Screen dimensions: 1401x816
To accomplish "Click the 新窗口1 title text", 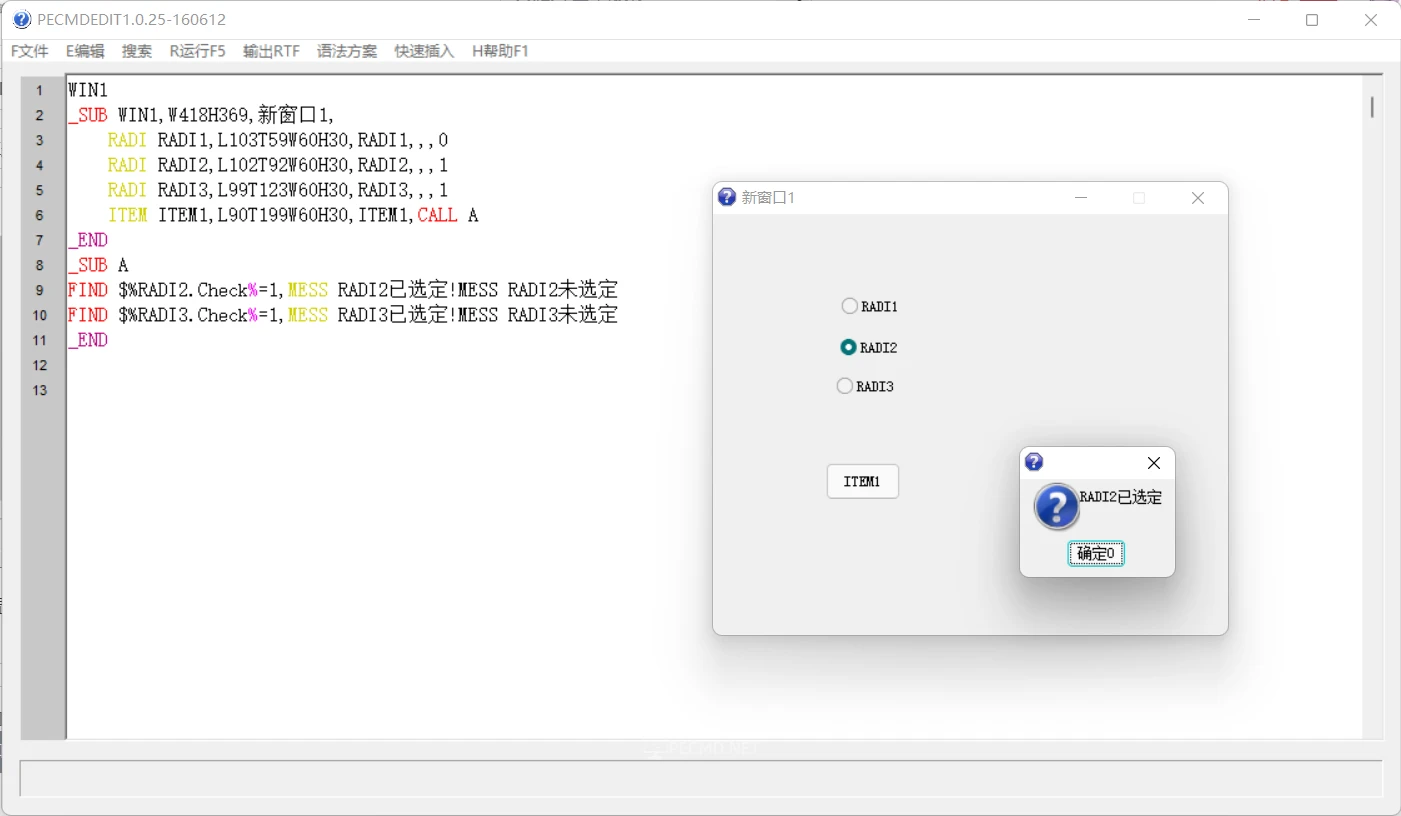I will (768, 198).
